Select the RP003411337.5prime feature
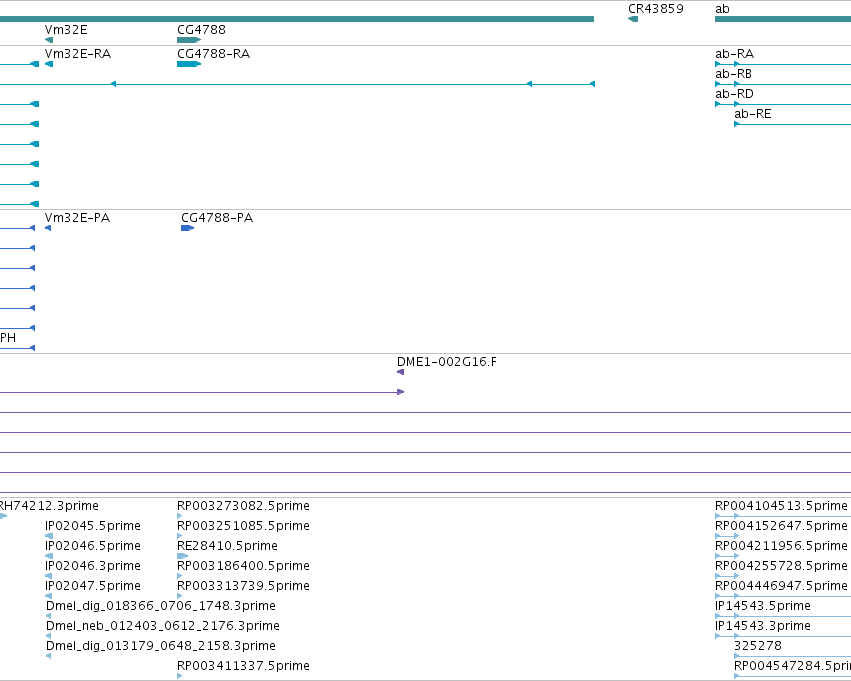Image resolution: width=851 pixels, height=681 pixels. (x=243, y=666)
